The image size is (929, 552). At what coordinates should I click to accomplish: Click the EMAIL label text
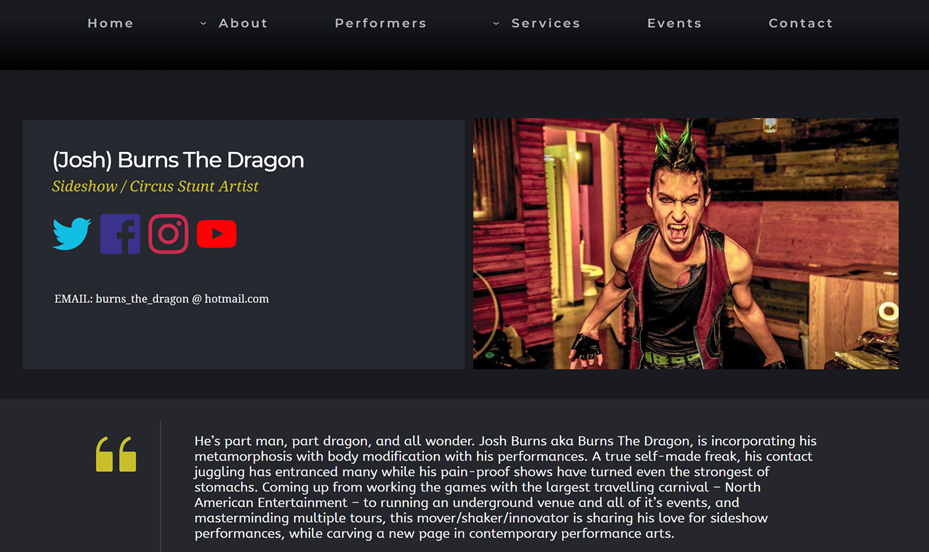73,299
